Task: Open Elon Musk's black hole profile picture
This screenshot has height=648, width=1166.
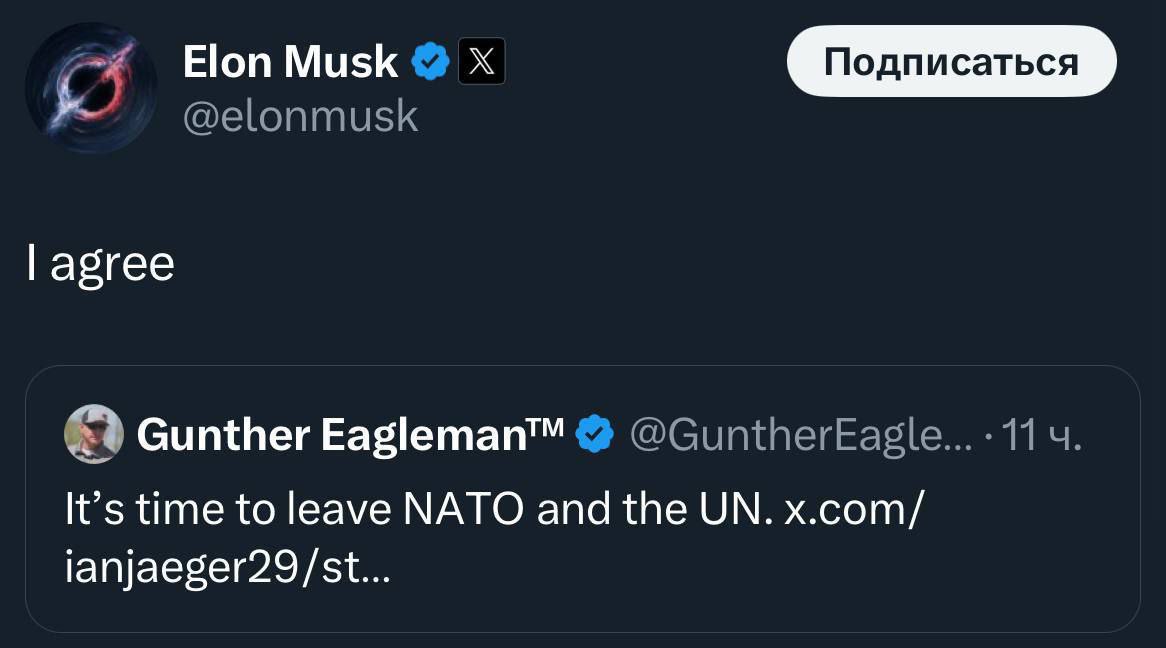Action: coord(91,88)
